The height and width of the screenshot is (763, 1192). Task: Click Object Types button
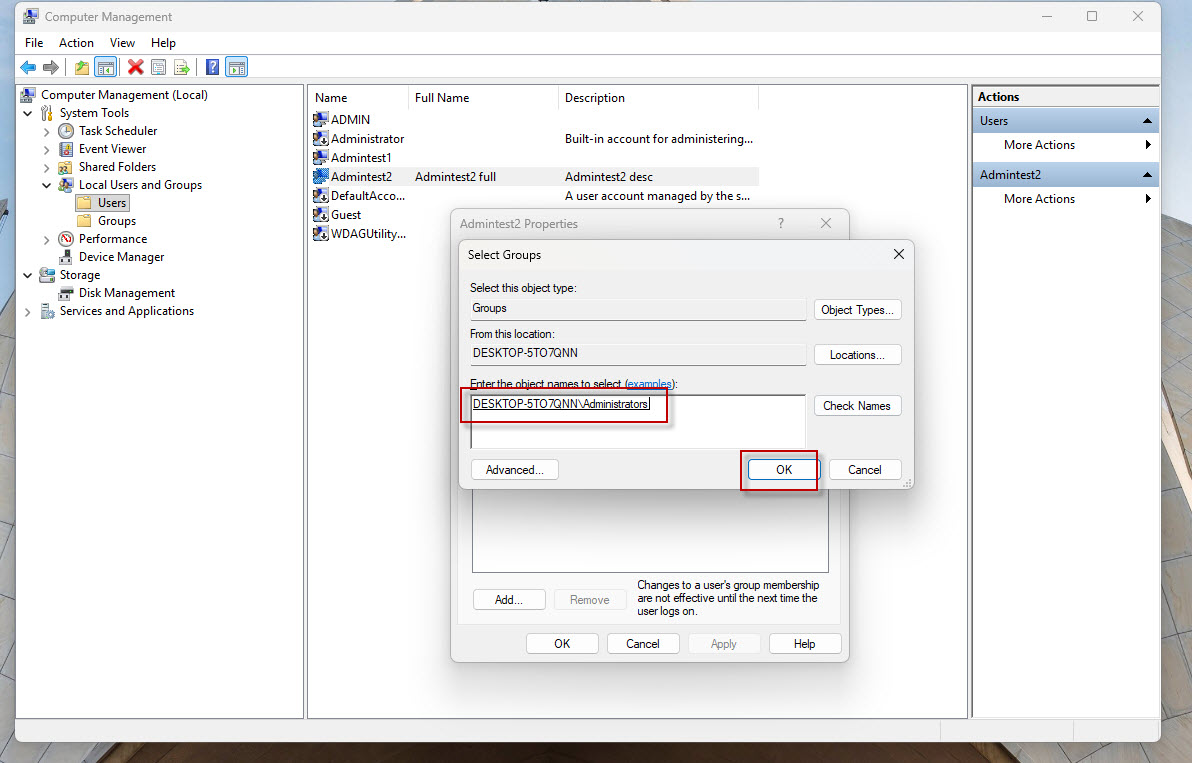858,310
